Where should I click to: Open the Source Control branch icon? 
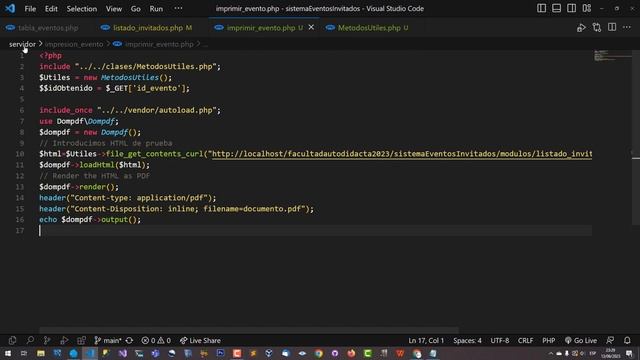pyautogui.click(x=47, y=340)
